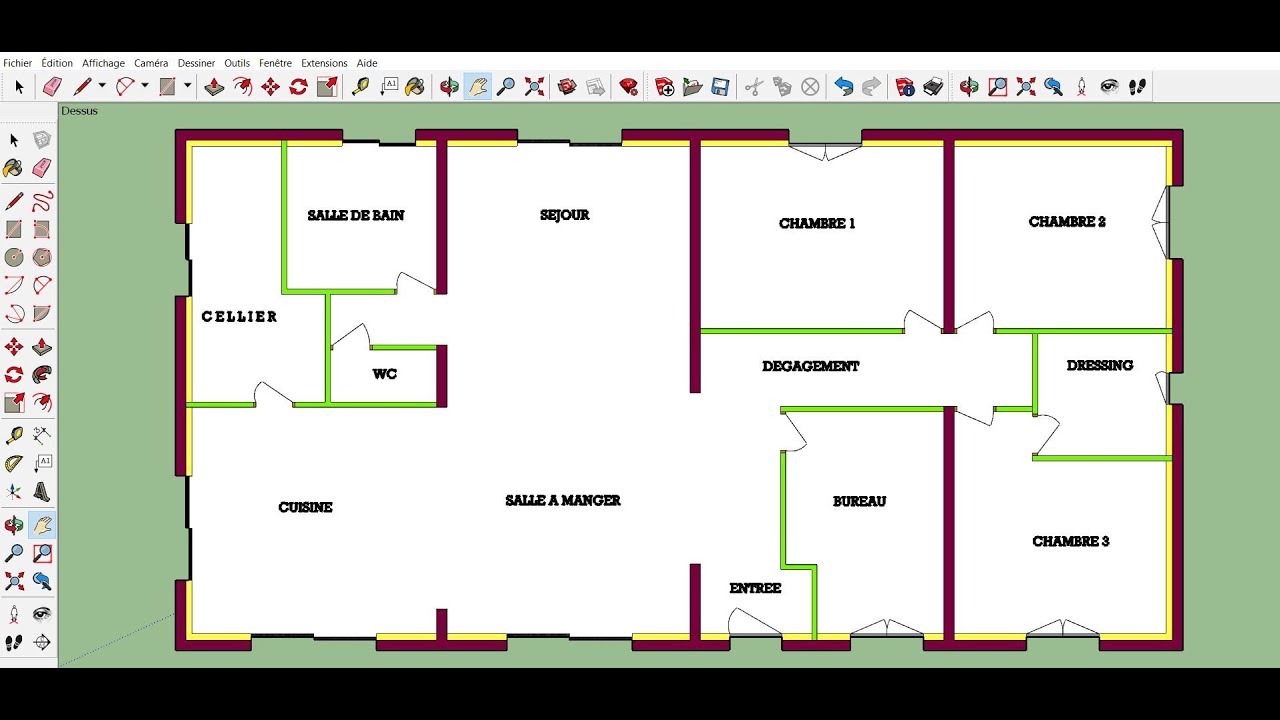1280x720 pixels.
Task: Select the 3D Text tool in left toolbar
Action: click(42, 492)
